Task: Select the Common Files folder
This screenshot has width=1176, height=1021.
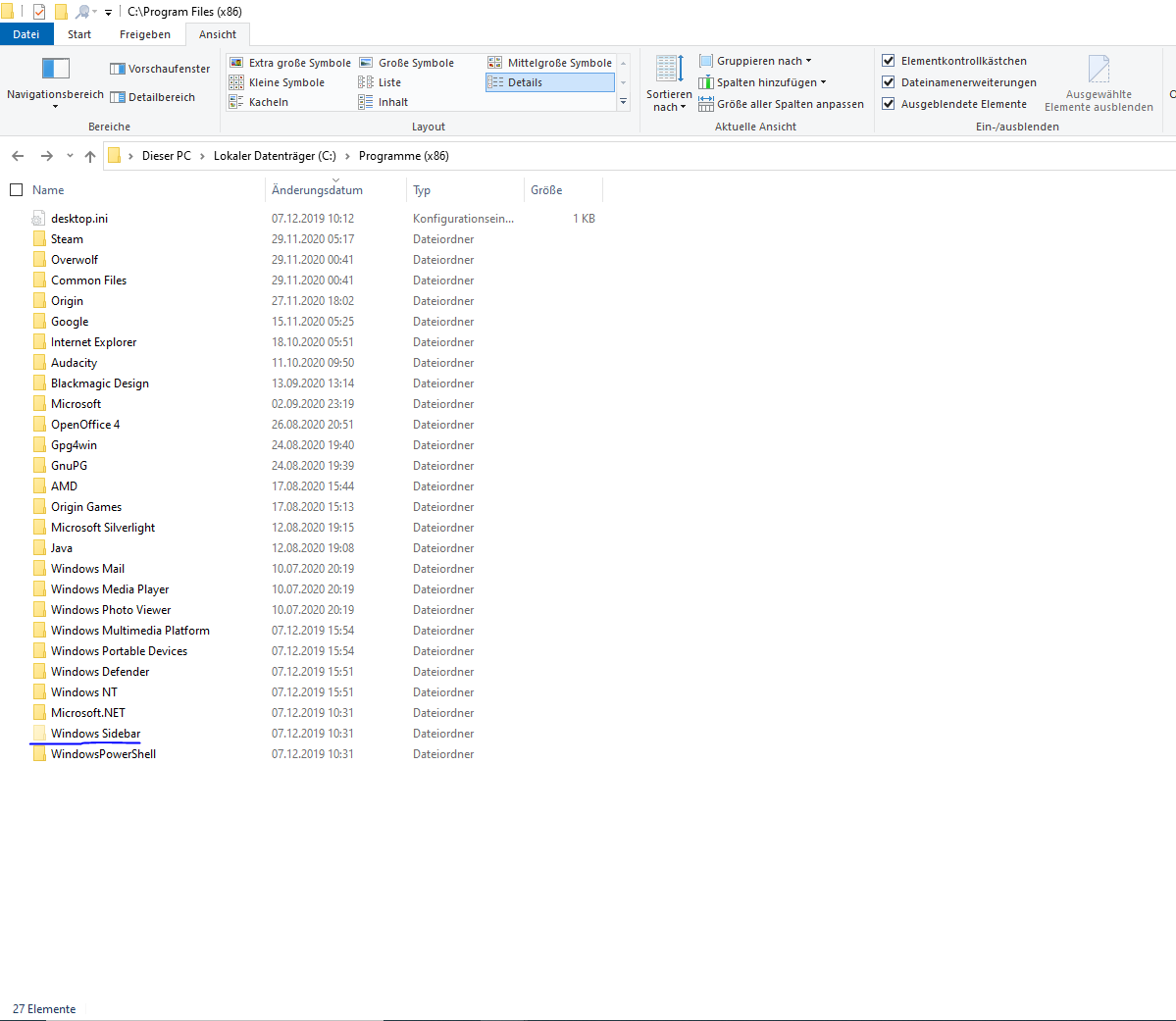Action: [88, 280]
